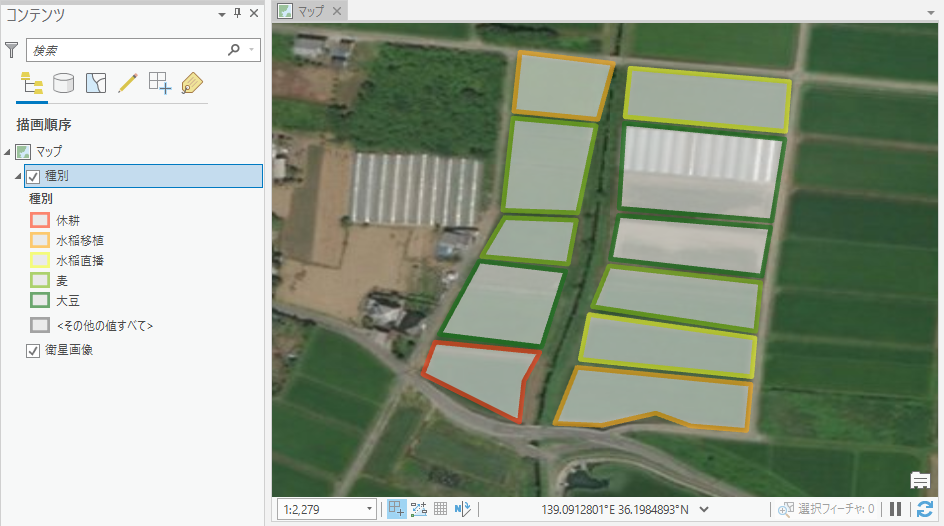
Task: Switch to List By Data Source
Action: [63, 83]
